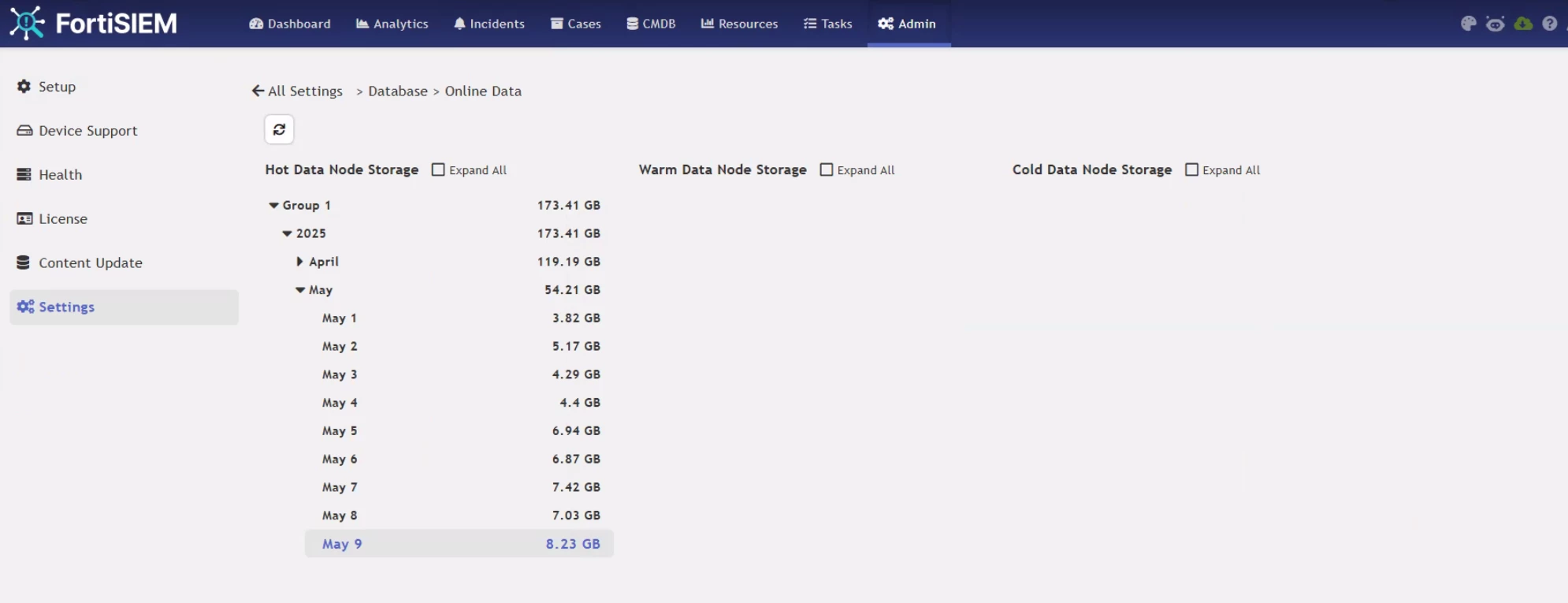
Task: Select the highlighted May 9 row
Action: click(459, 544)
